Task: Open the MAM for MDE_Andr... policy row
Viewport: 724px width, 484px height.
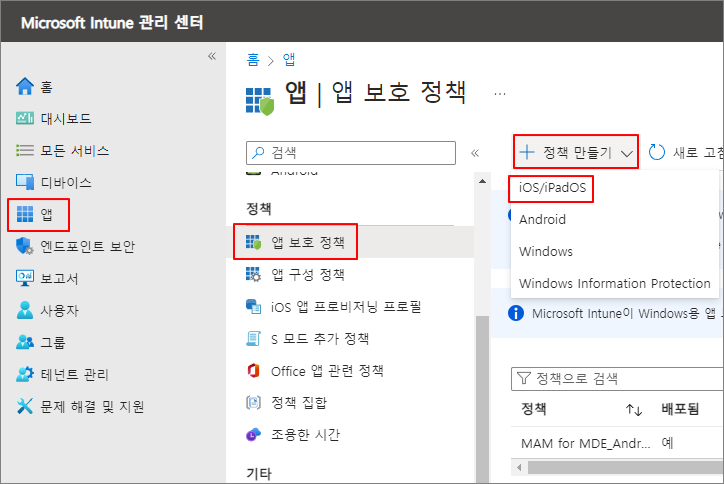Action: pos(585,443)
